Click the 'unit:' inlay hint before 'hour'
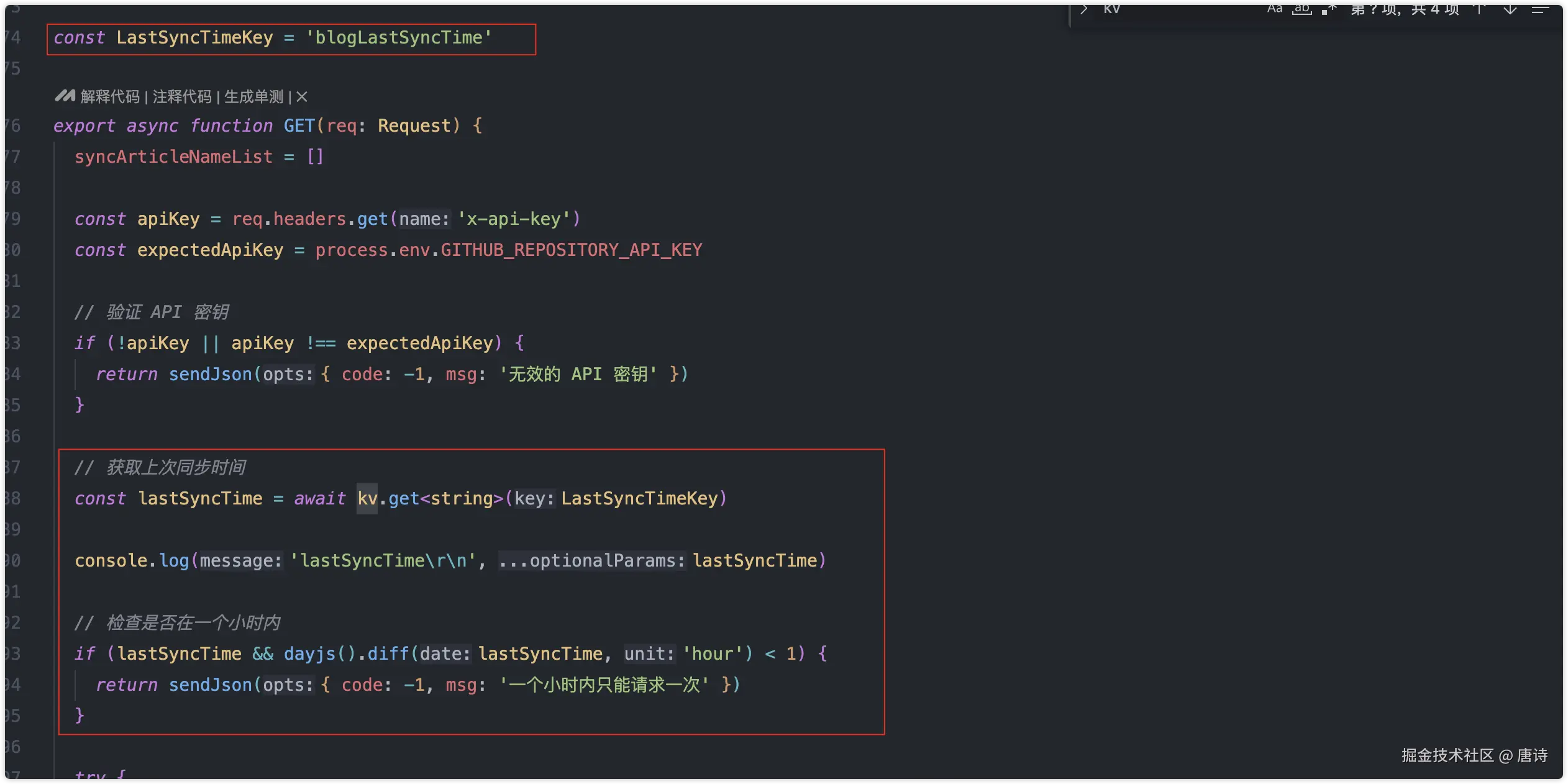This screenshot has width=1568, height=784. [649, 654]
